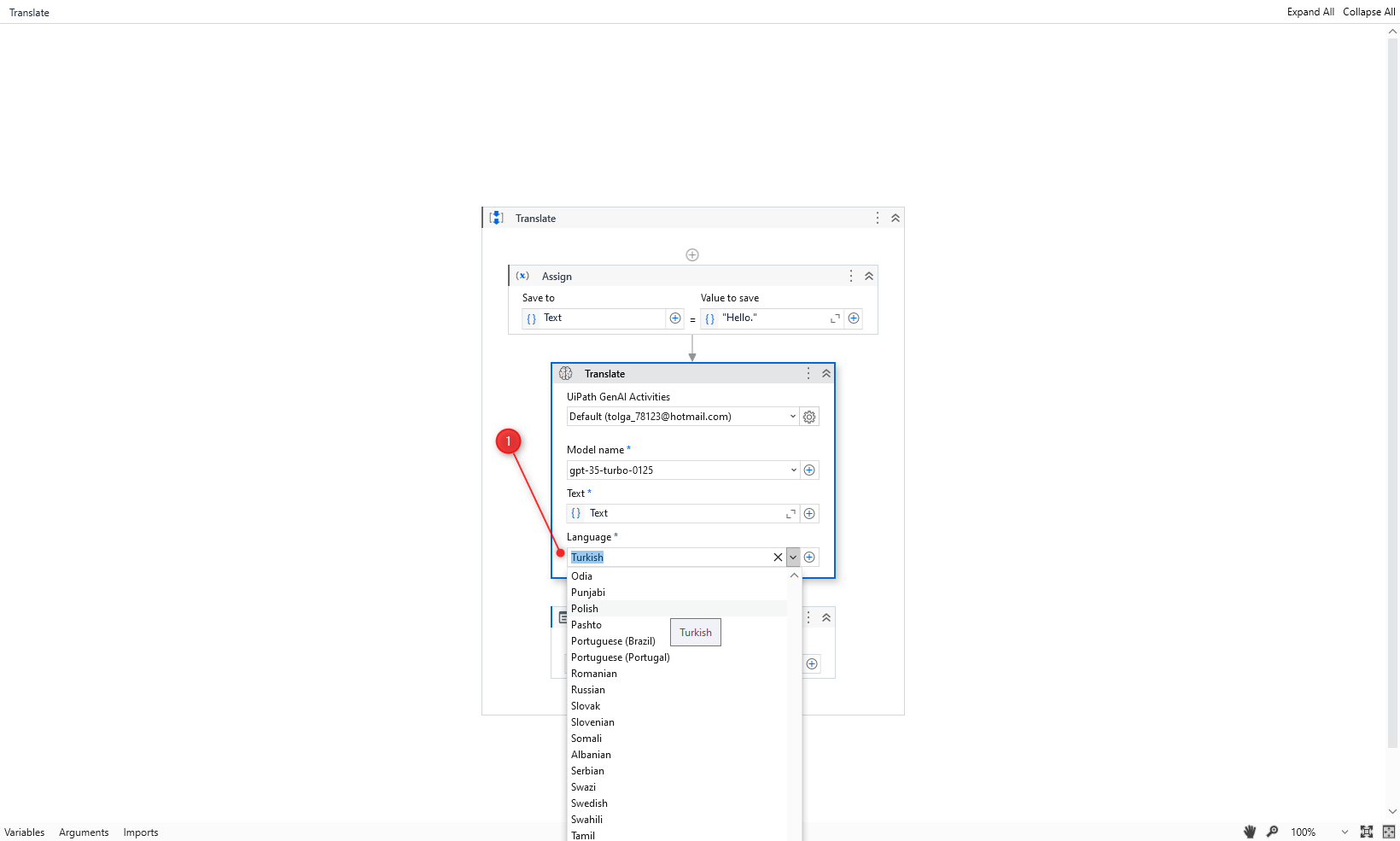This screenshot has width=1400, height=841.
Task: Click the plus button beside Value to save
Action: click(854, 318)
